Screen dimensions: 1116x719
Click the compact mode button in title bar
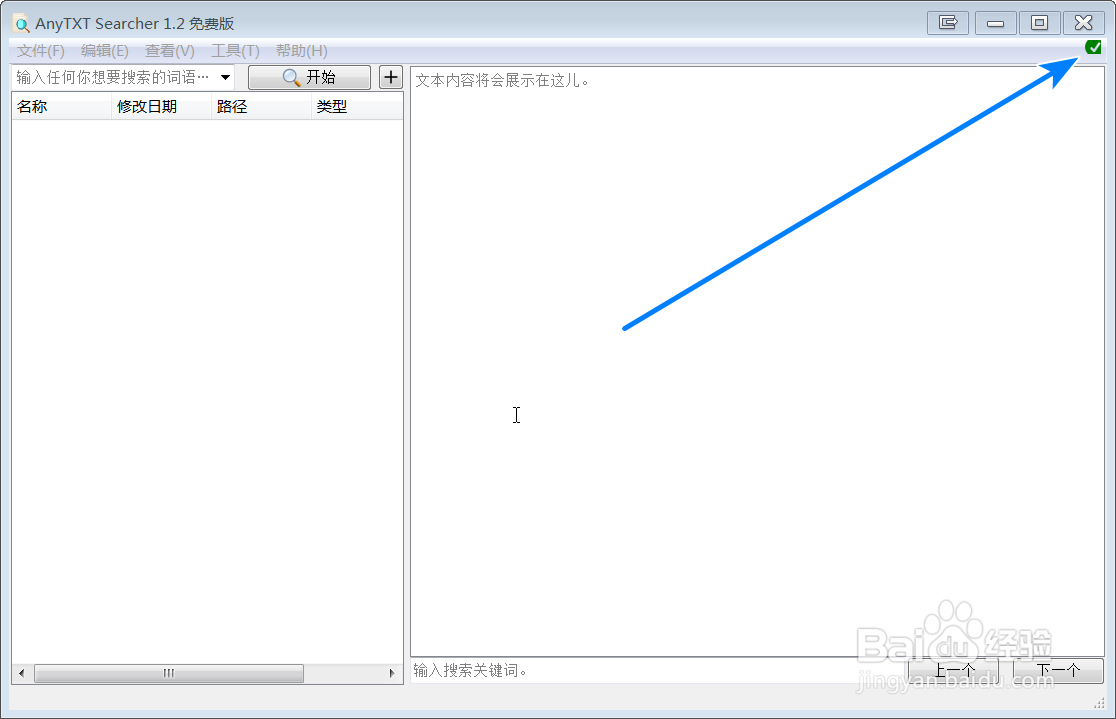tap(948, 23)
